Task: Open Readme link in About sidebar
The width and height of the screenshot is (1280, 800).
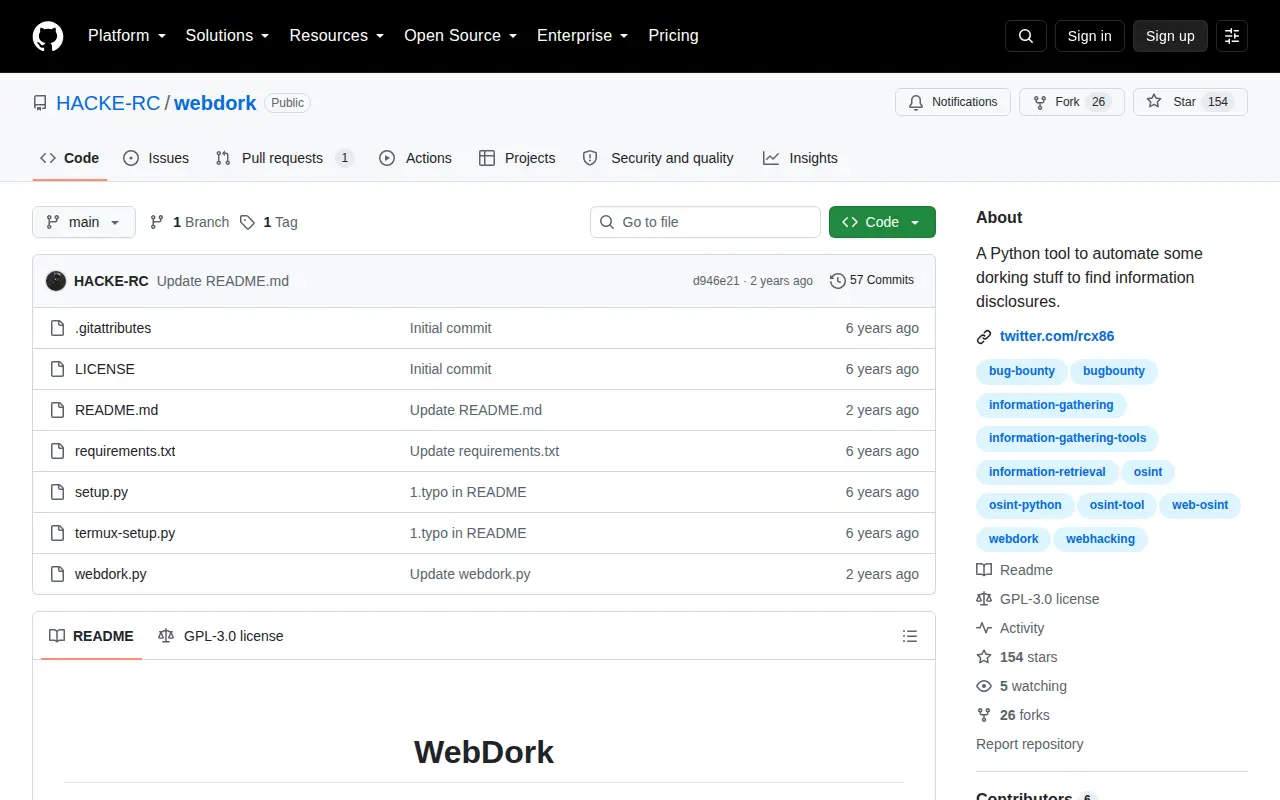Action: (x=1014, y=570)
